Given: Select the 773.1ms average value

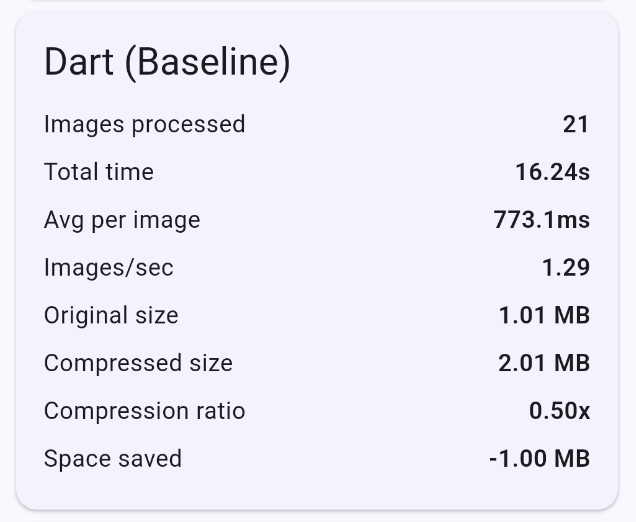Looking at the screenshot, I should click(541, 220).
